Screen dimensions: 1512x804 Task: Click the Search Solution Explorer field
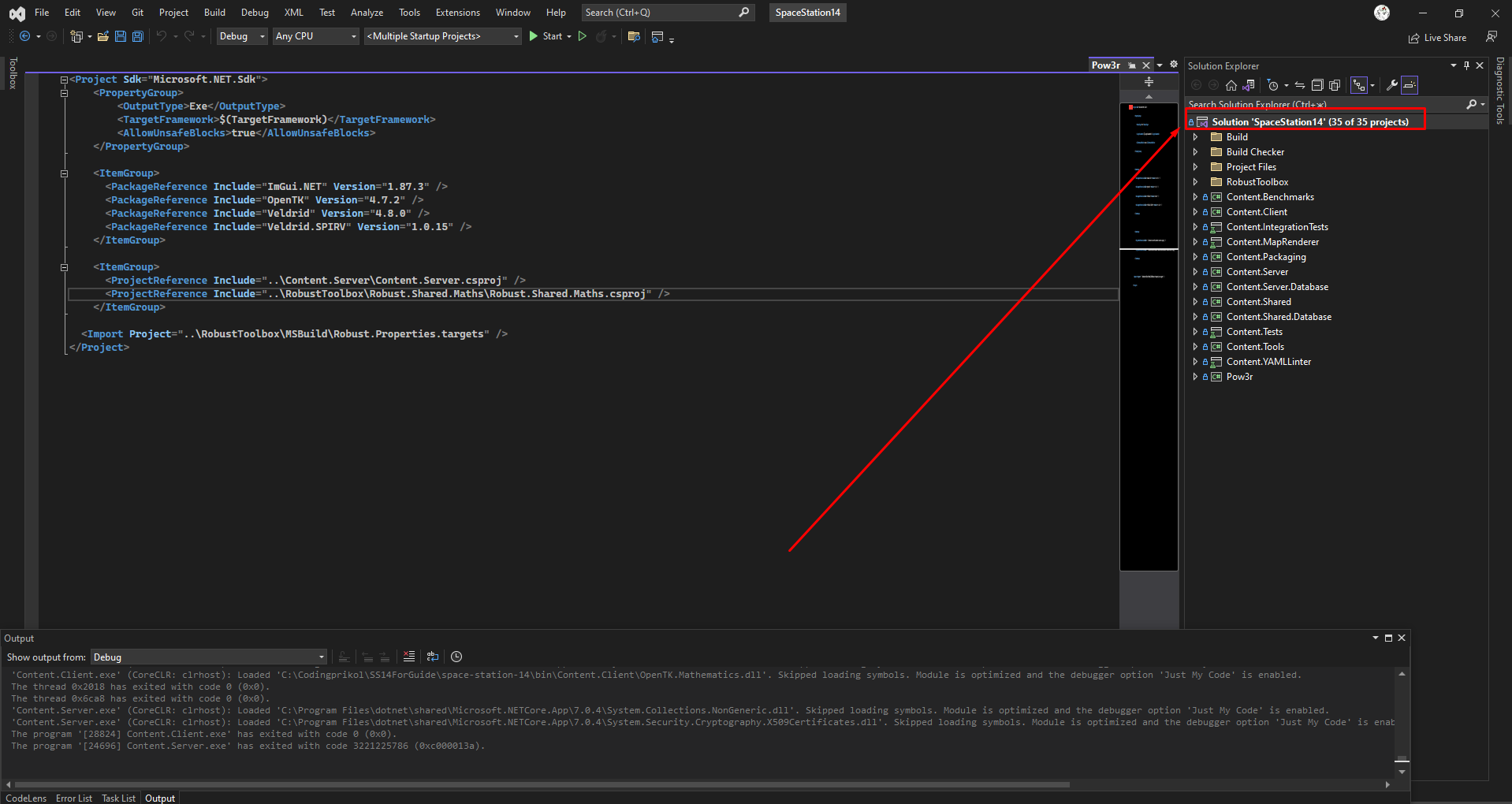point(1324,104)
